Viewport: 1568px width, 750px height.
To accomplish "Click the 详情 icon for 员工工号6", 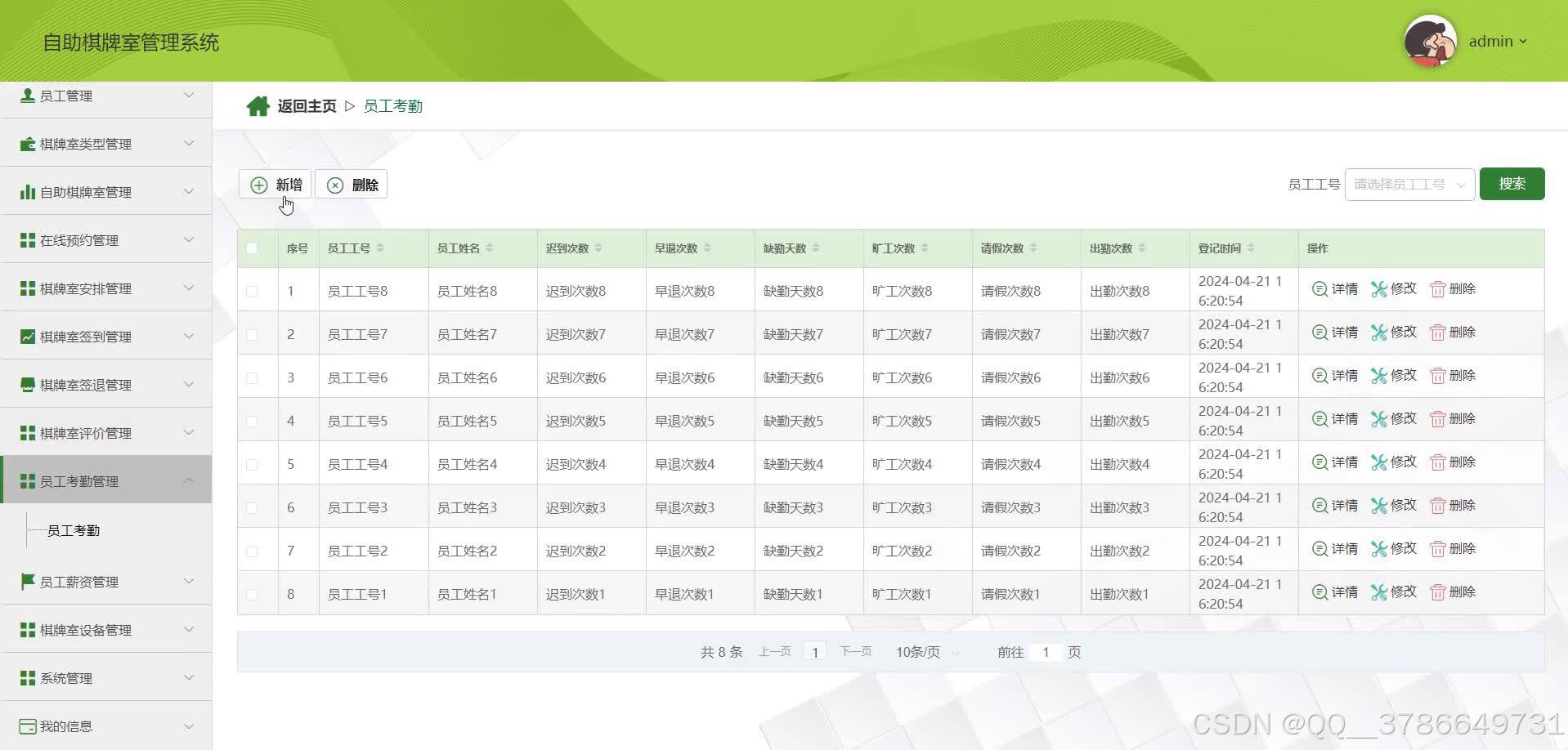I will pyautogui.click(x=1319, y=376).
